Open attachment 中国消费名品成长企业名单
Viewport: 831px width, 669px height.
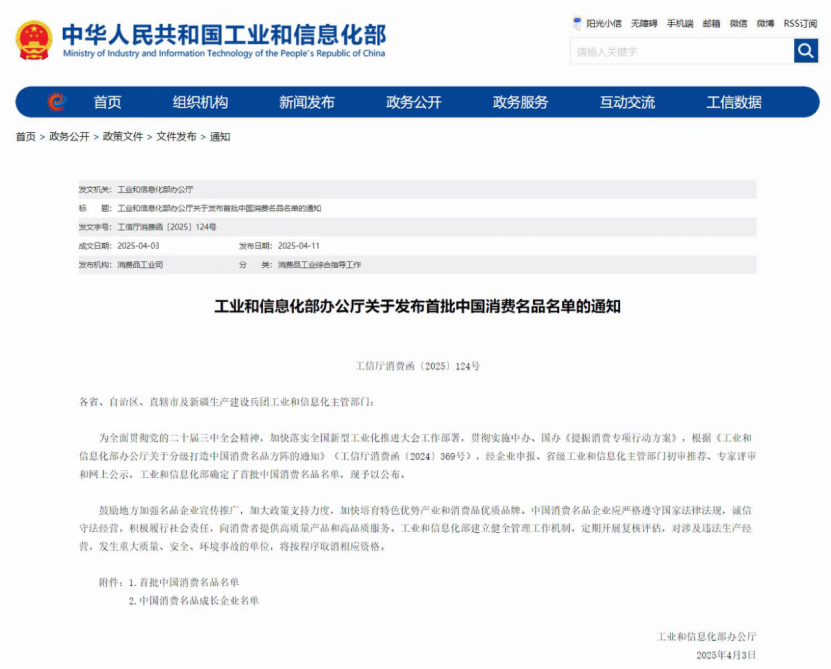(199, 601)
